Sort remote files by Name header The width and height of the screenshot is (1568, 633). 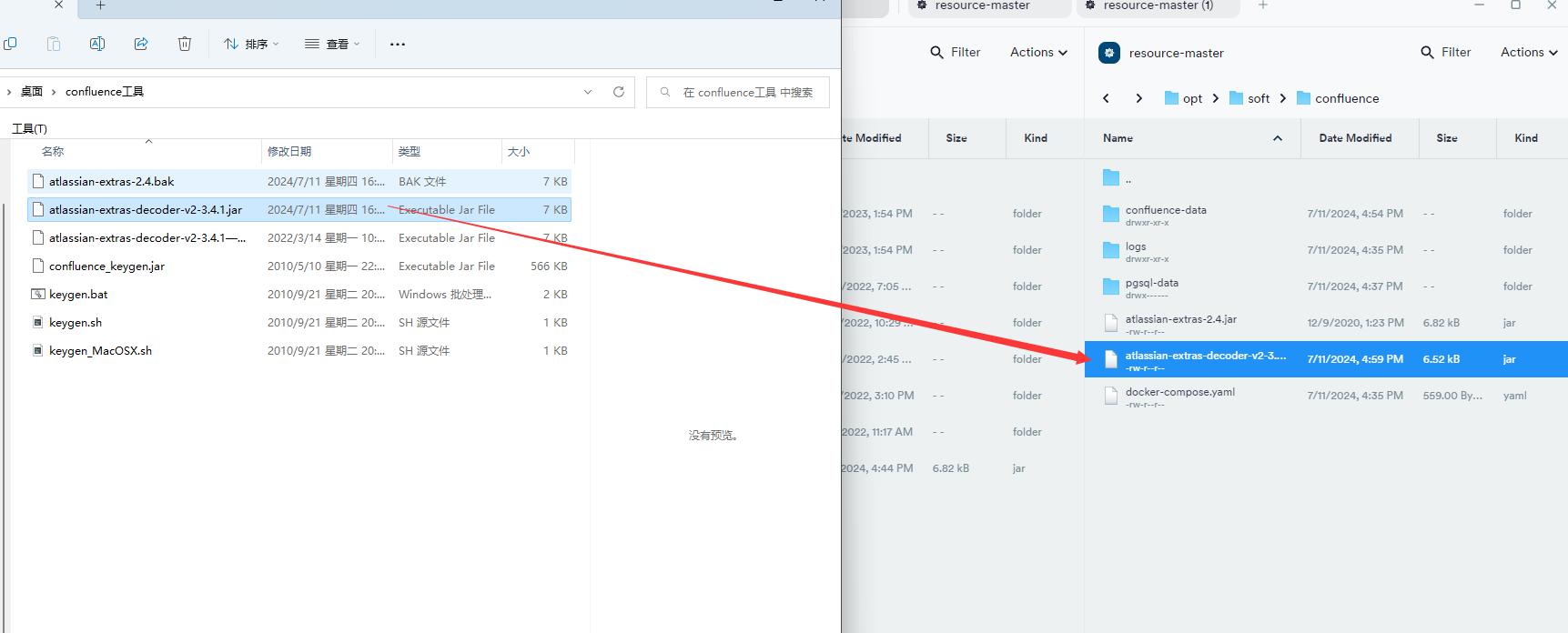[x=1118, y=138]
